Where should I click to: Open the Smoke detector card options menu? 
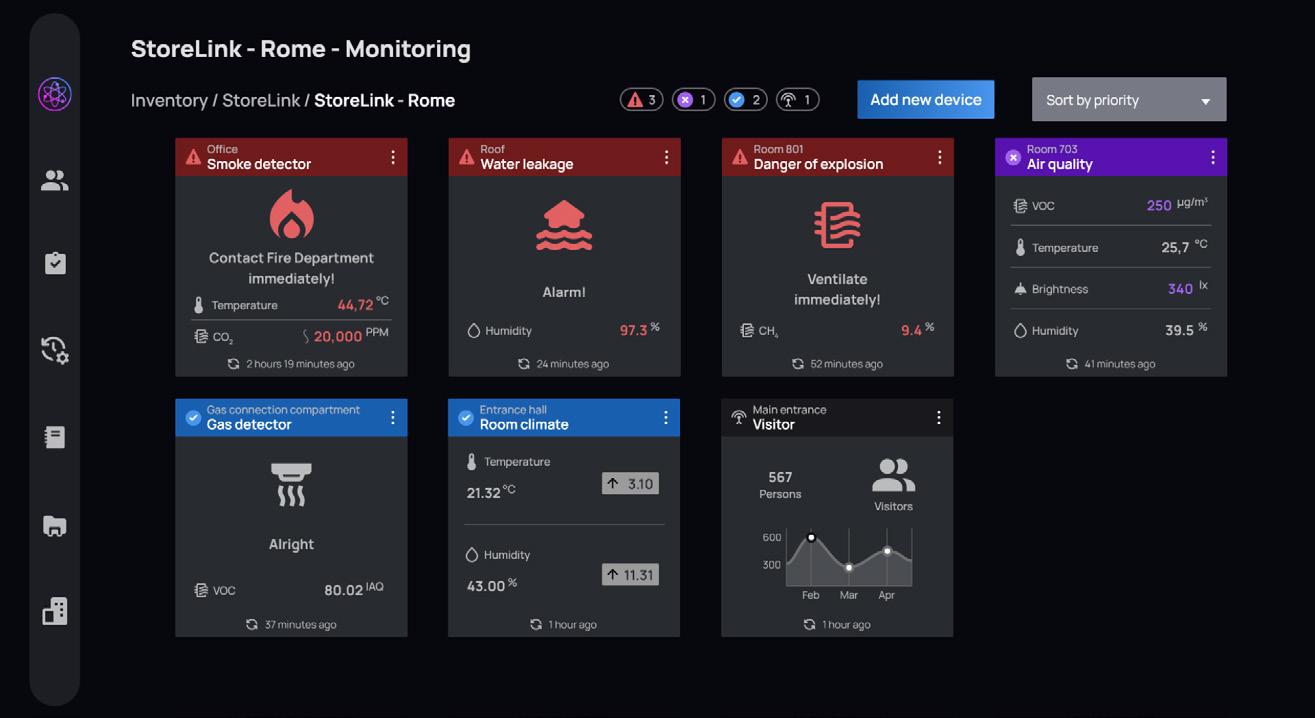[x=393, y=157]
